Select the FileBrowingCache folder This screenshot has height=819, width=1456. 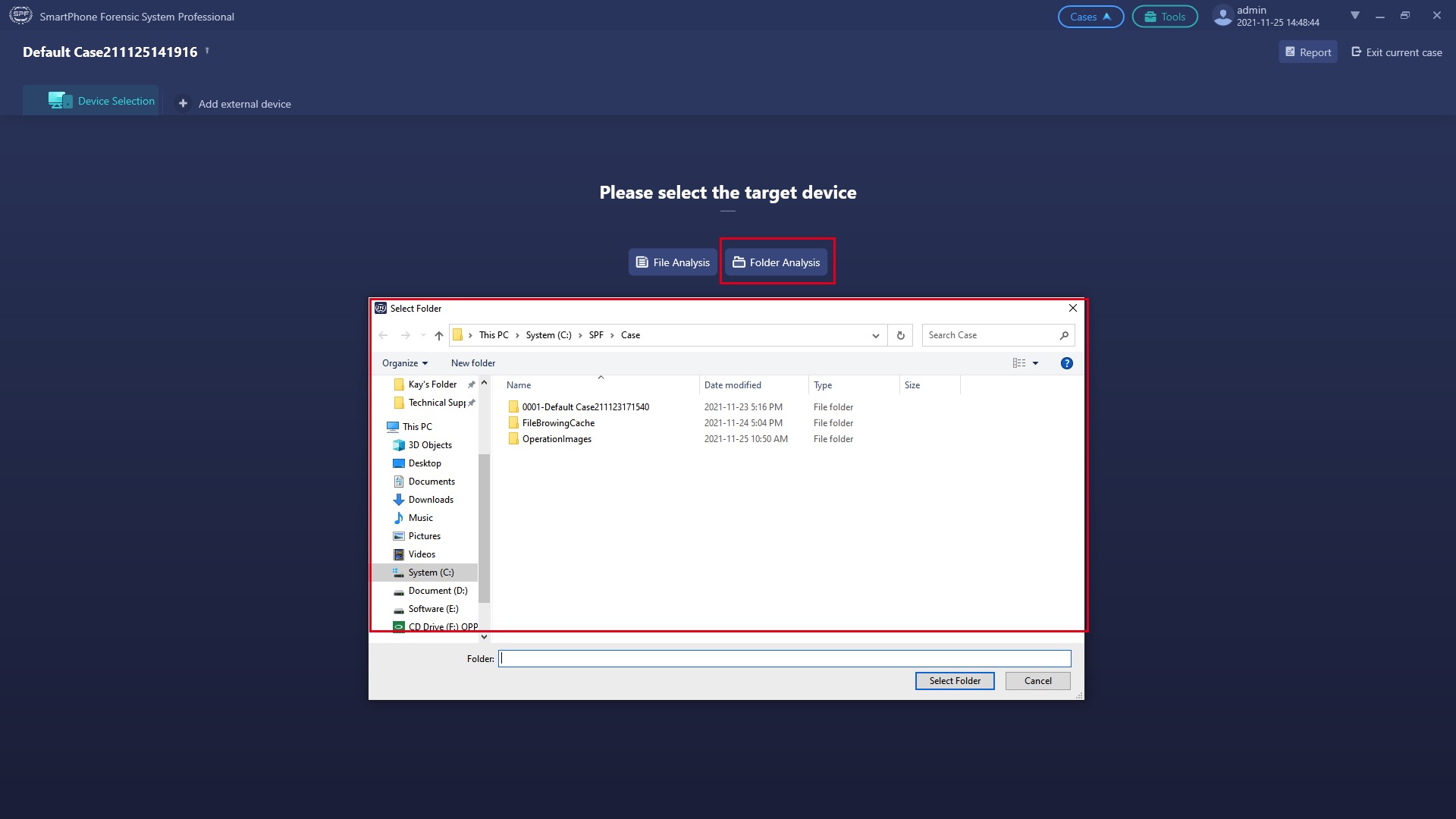tap(558, 422)
